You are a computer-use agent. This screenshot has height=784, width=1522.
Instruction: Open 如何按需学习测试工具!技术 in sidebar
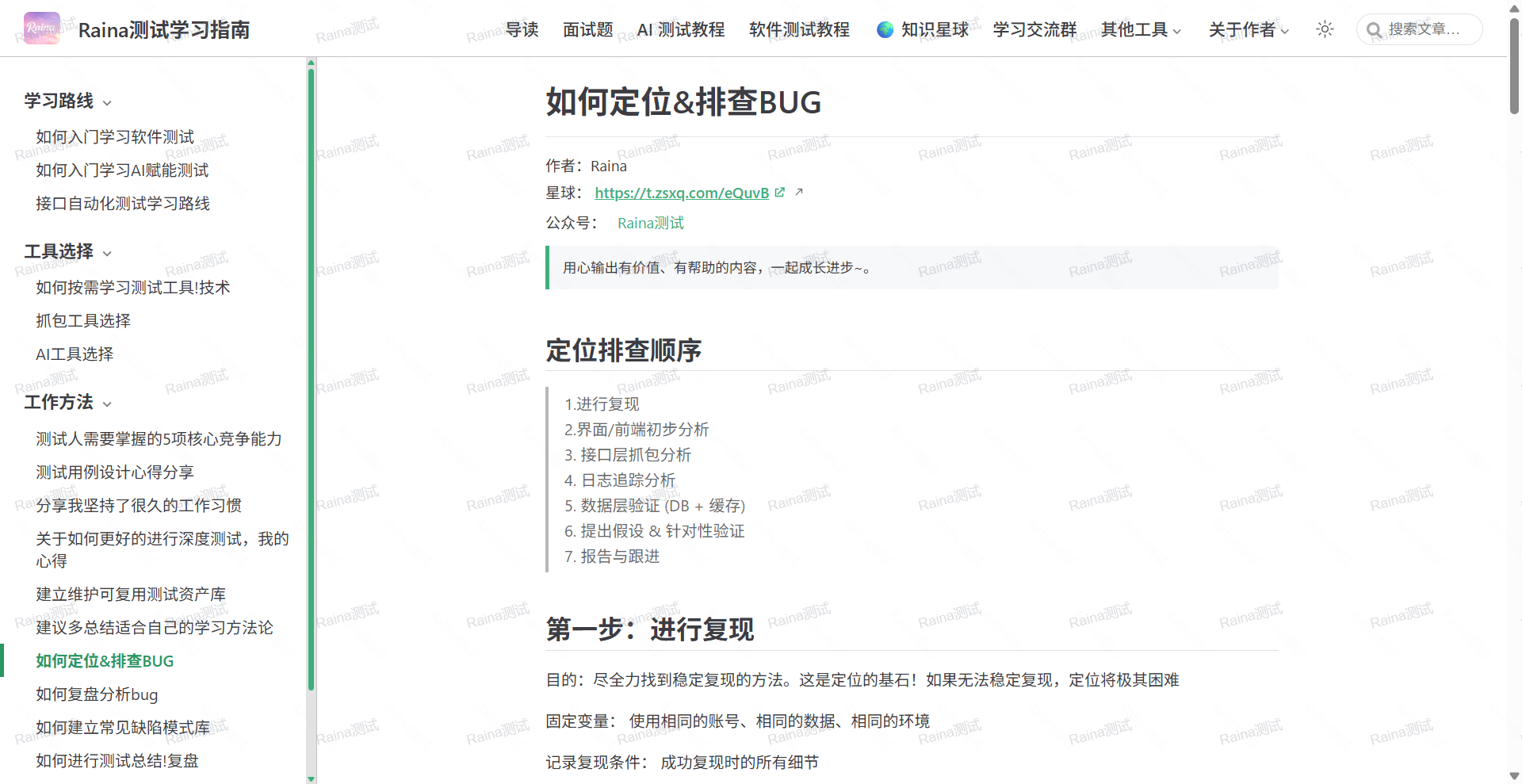pyautogui.click(x=133, y=288)
